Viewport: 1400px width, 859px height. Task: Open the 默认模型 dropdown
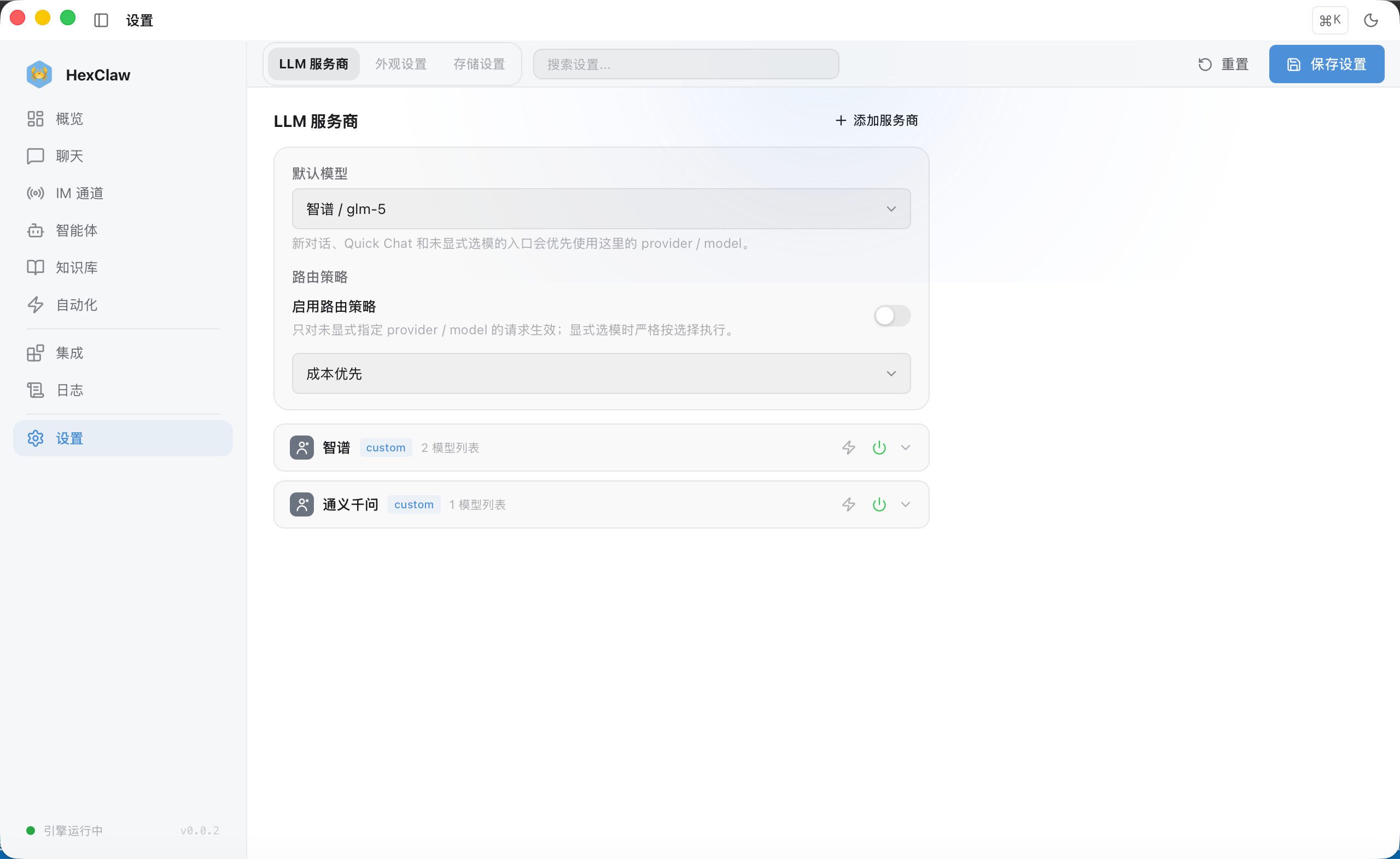point(601,208)
